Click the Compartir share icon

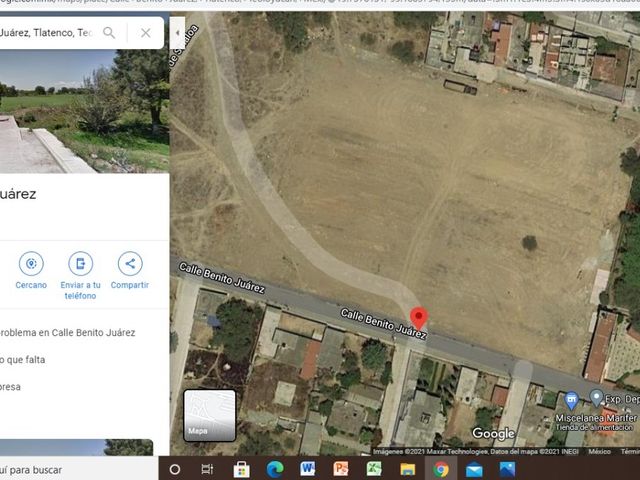[x=130, y=264]
